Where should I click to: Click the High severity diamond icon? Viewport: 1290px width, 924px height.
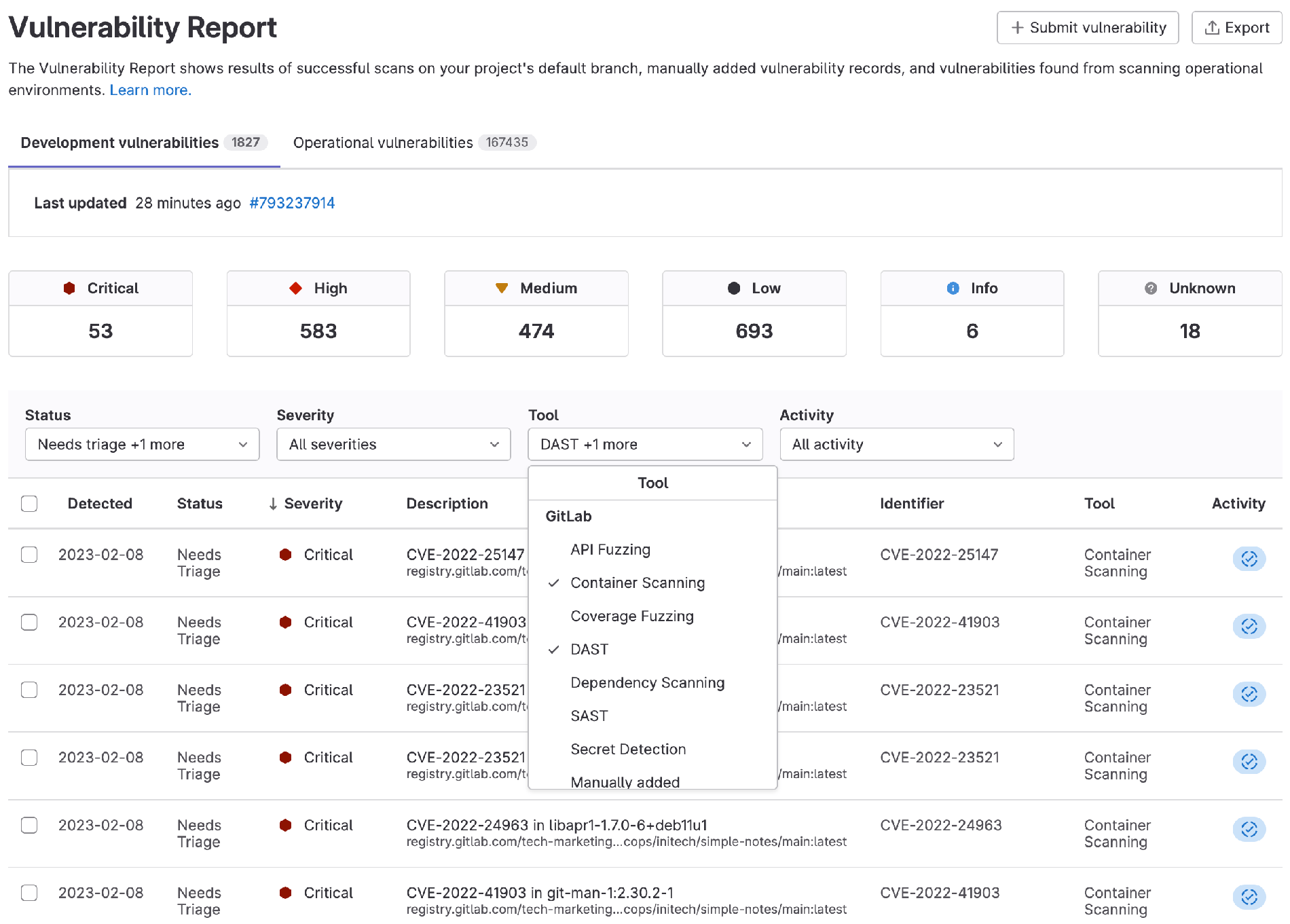tap(295, 288)
